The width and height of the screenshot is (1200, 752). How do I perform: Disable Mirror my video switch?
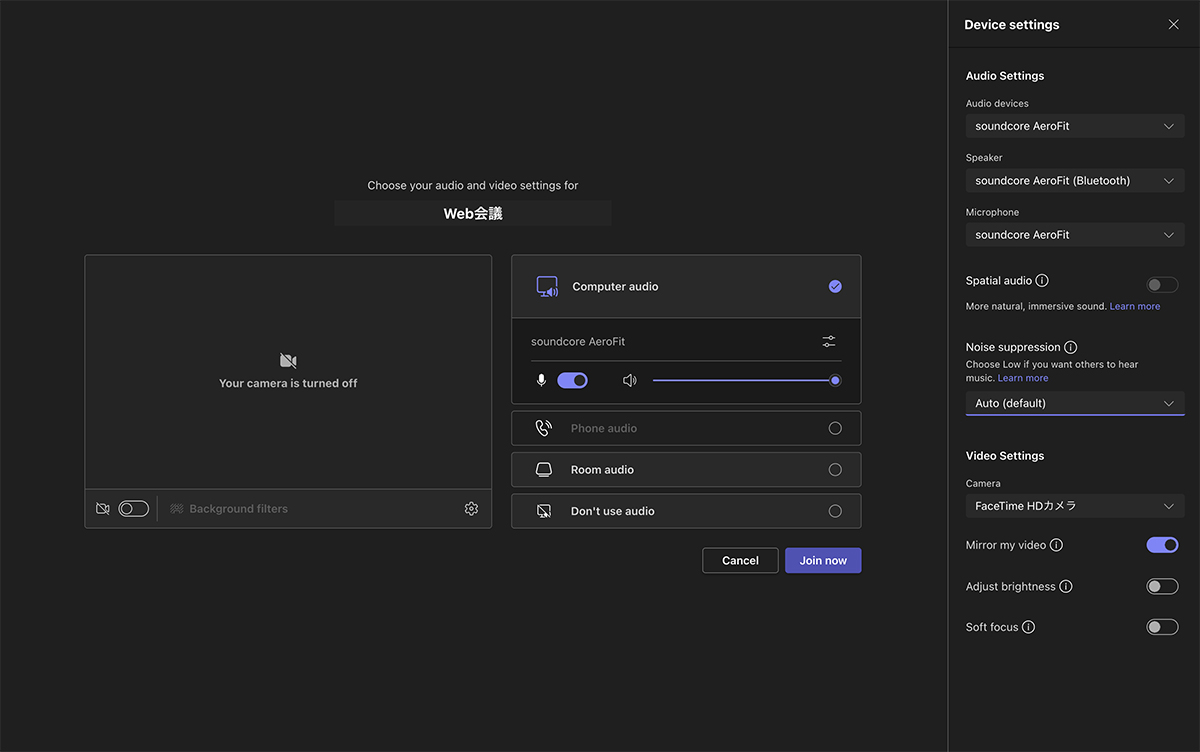point(1162,545)
